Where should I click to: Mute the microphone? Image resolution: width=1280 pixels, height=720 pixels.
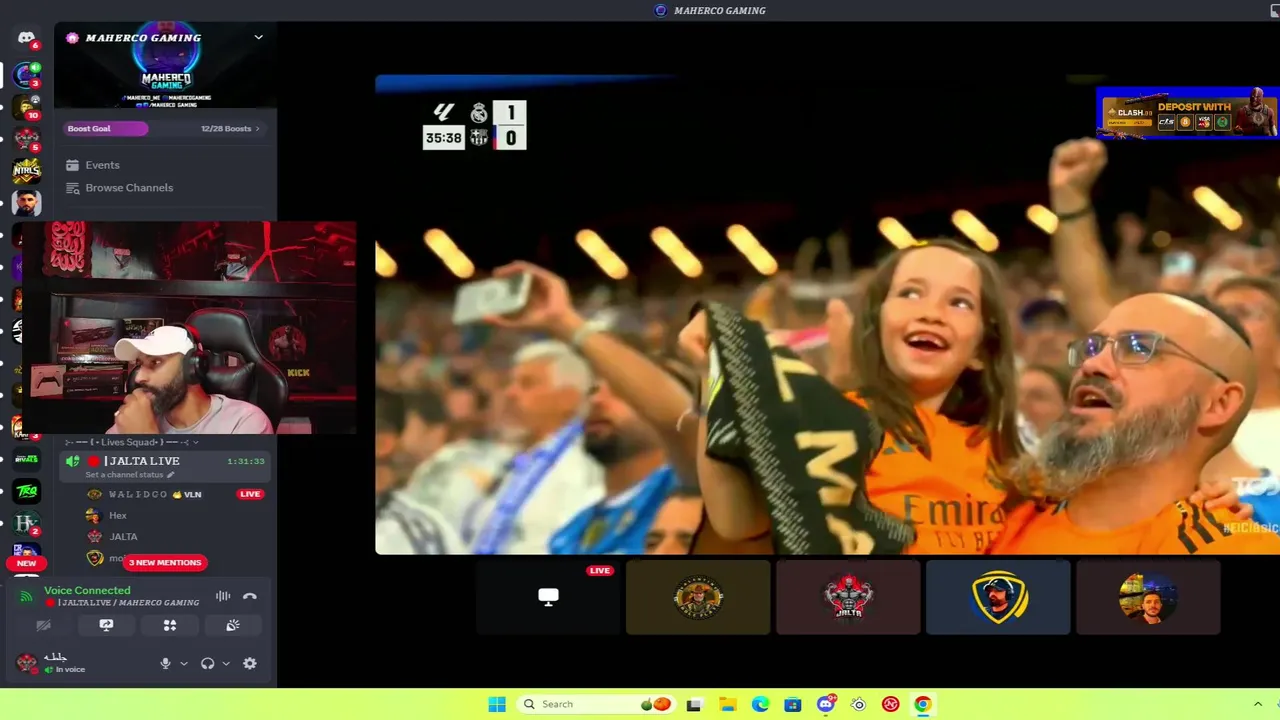point(166,663)
